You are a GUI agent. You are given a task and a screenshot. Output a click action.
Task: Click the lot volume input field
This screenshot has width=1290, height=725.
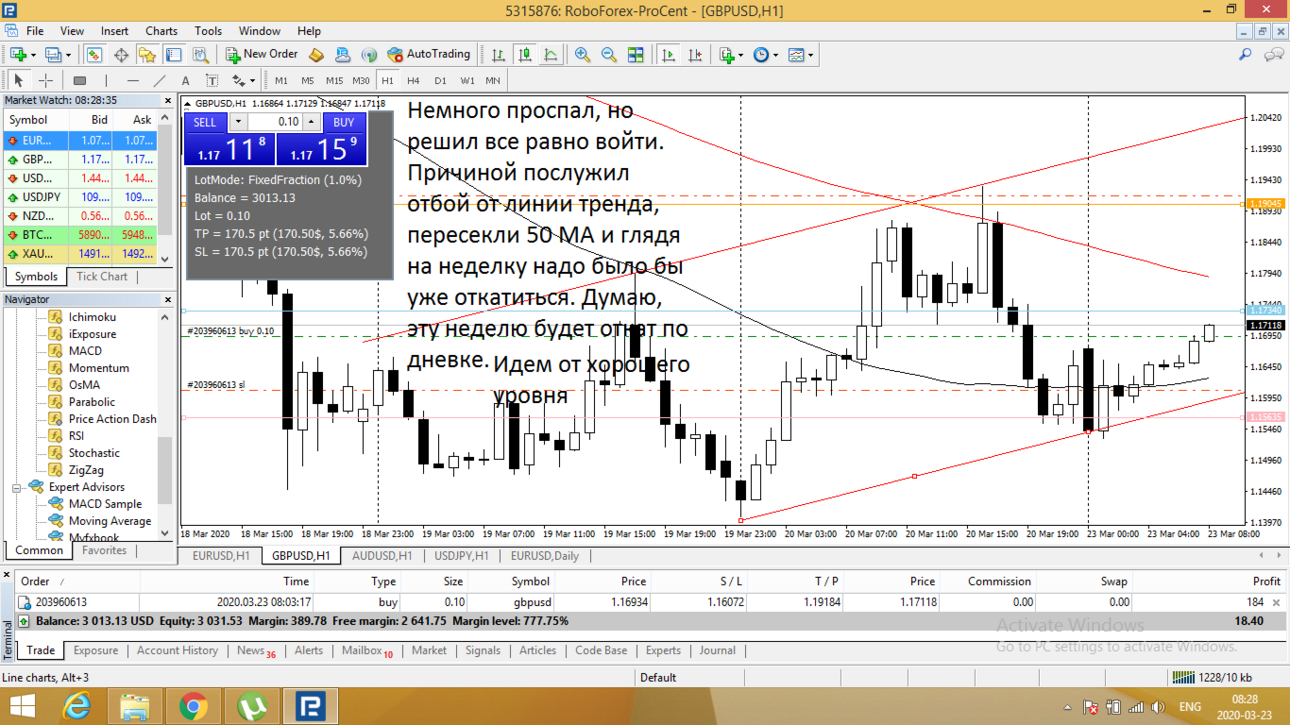(275, 122)
